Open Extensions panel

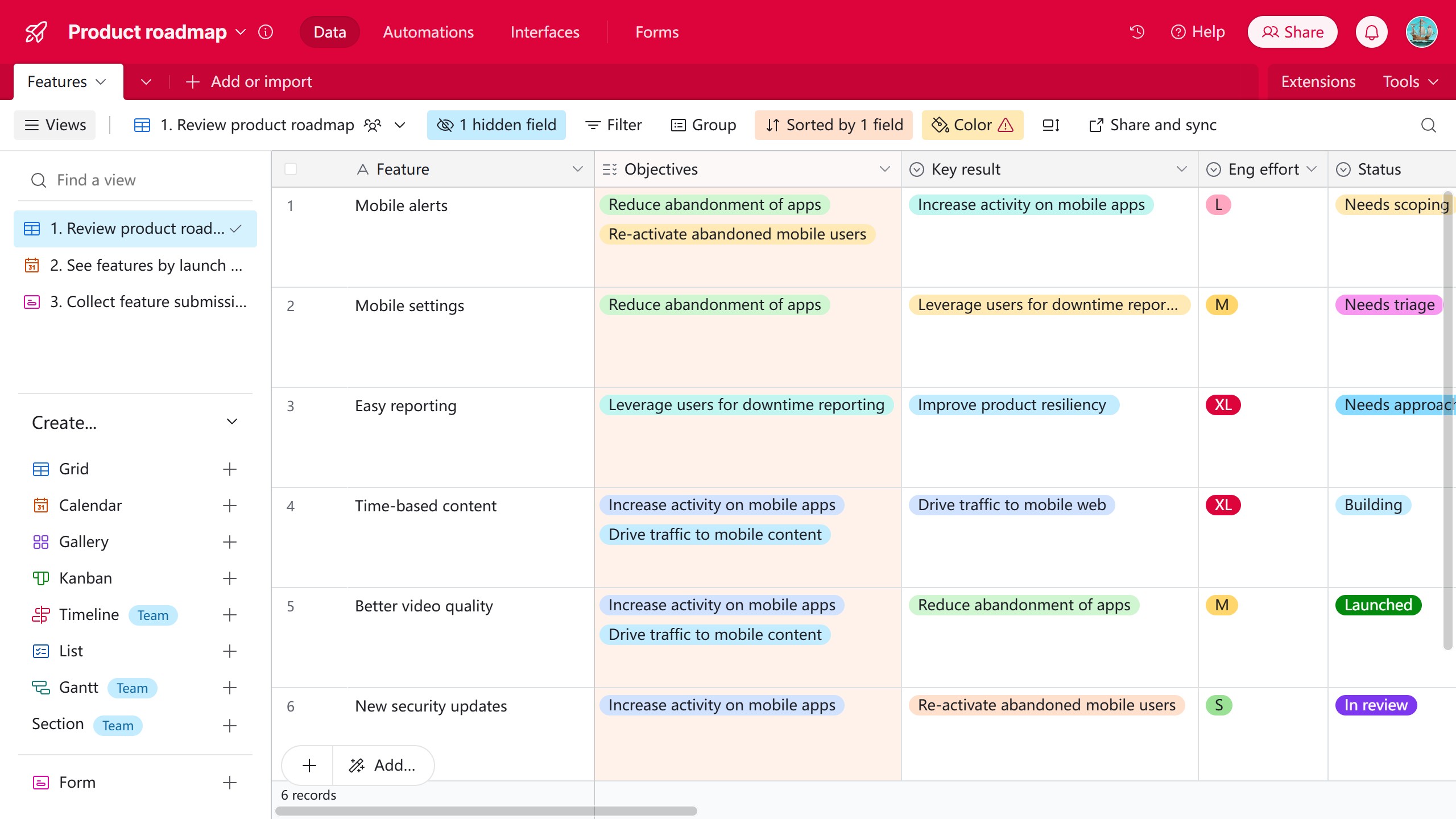[x=1318, y=82]
